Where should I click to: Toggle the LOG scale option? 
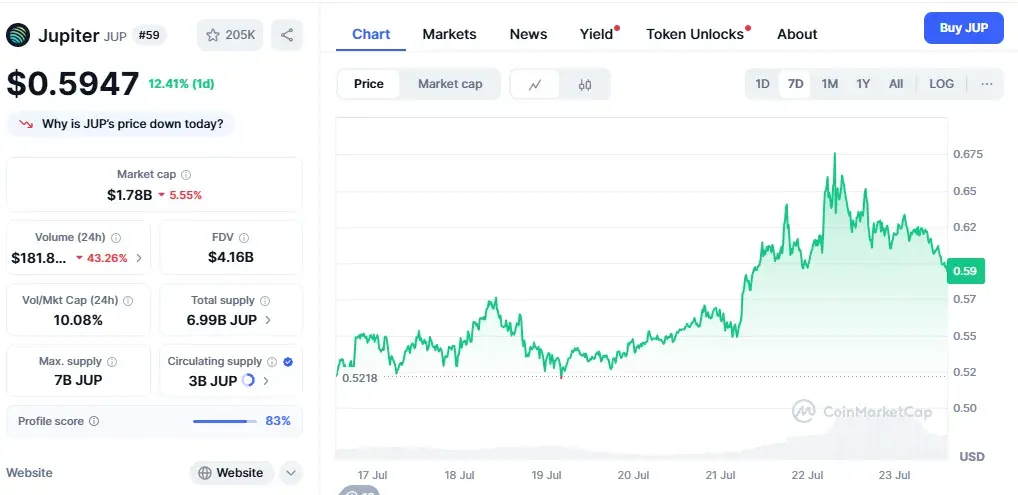tap(941, 84)
